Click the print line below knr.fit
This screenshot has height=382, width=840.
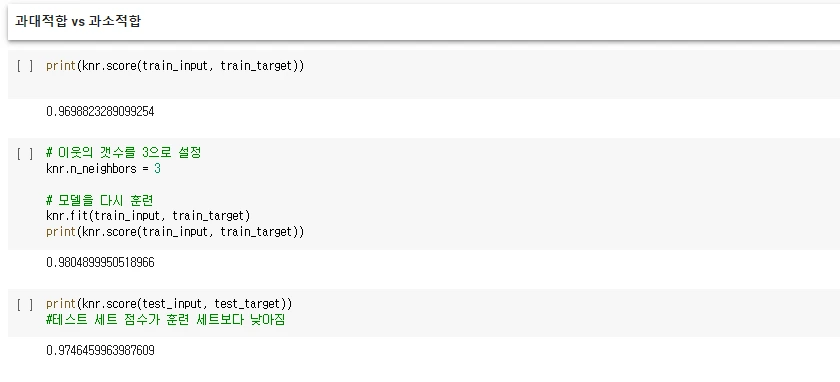(175, 231)
